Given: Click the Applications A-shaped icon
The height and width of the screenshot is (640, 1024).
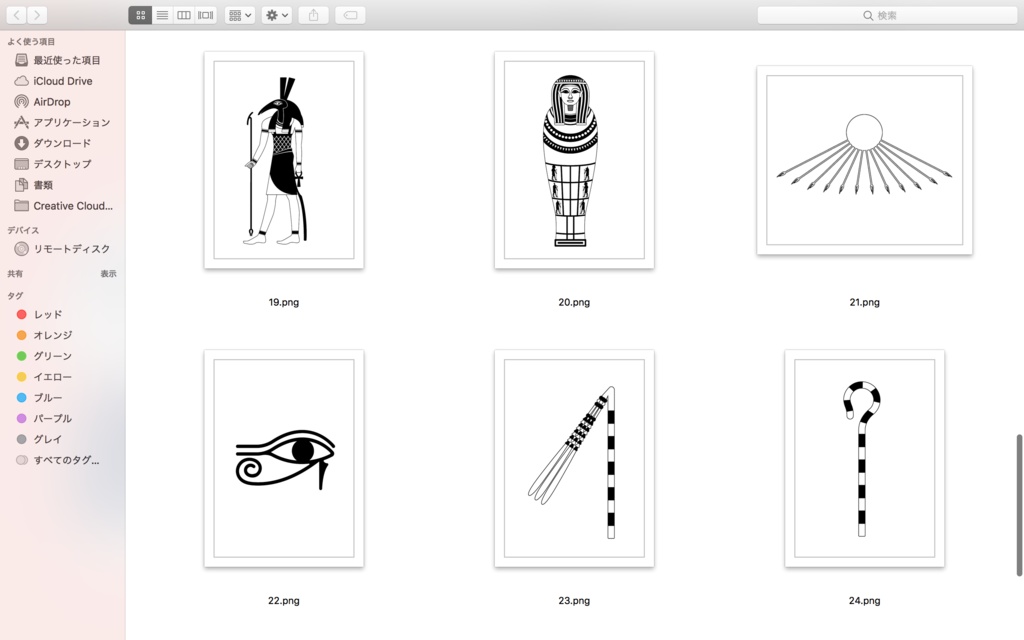Looking at the screenshot, I should coord(22,122).
